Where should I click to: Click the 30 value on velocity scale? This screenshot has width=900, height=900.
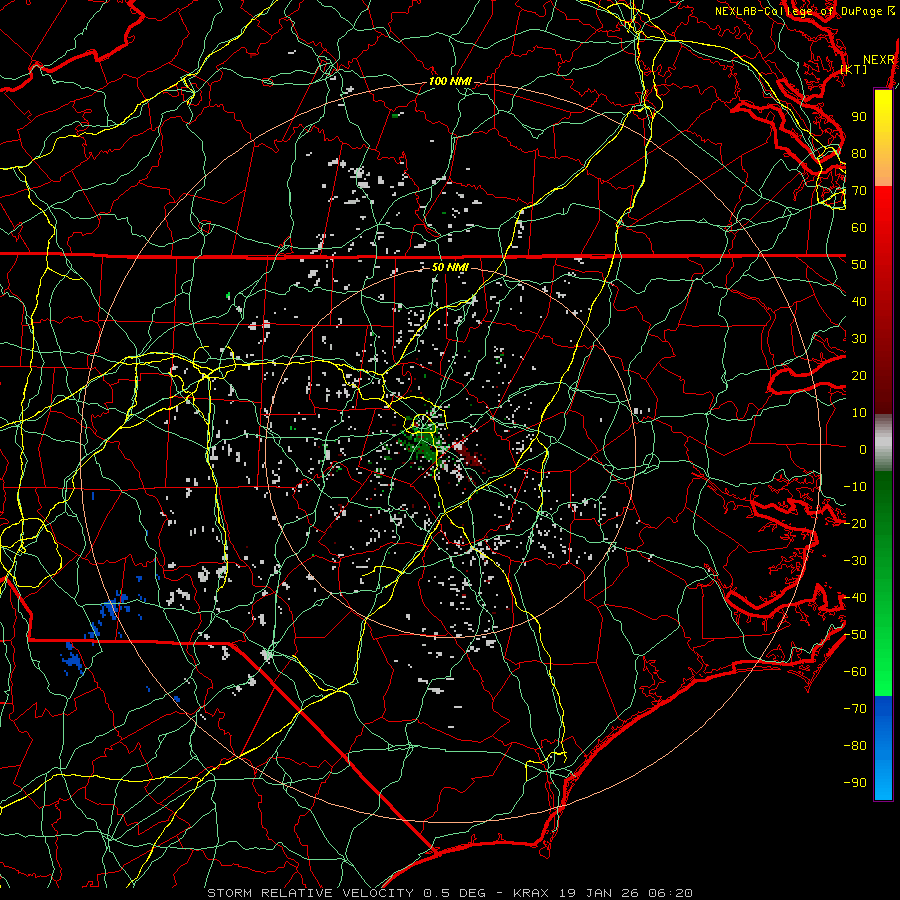(859, 339)
